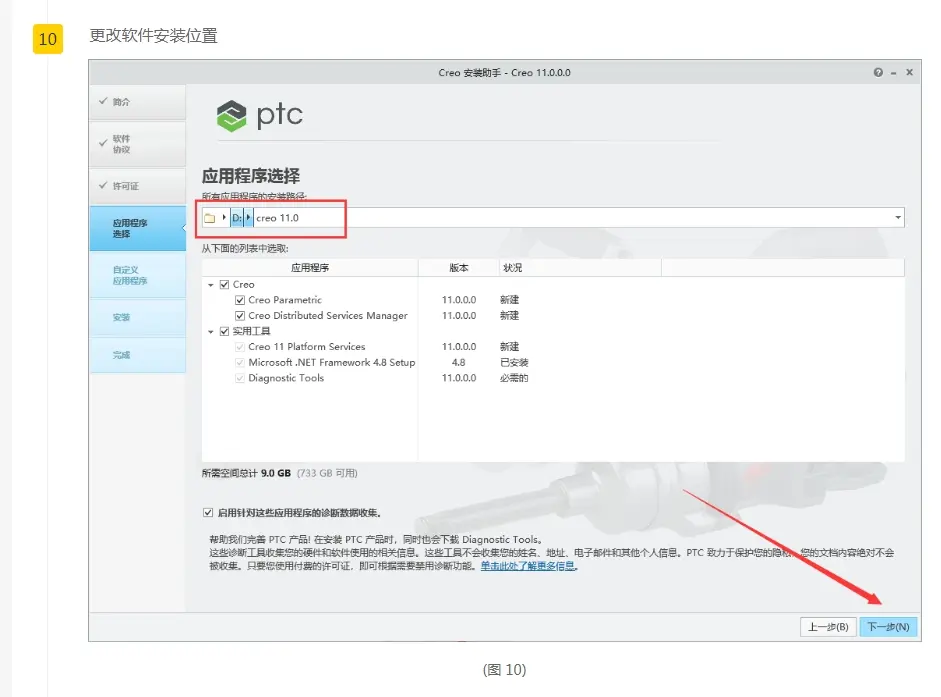Click the 下一步(N) button
The height and width of the screenshot is (697, 941).
pyautogui.click(x=888, y=627)
